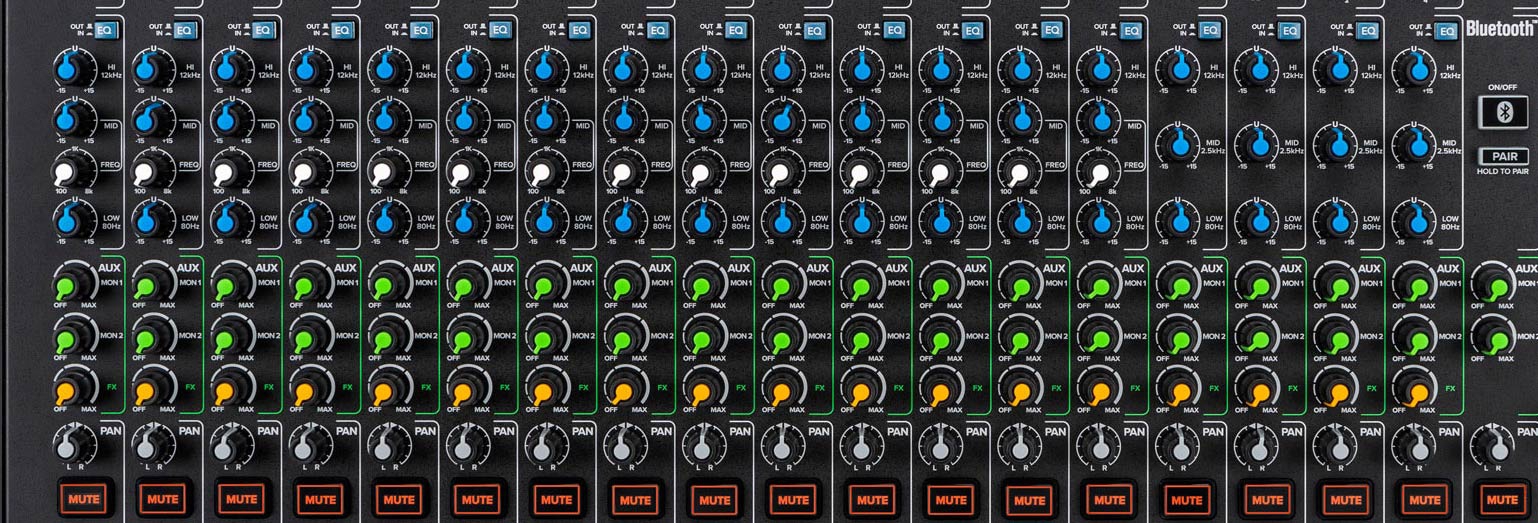The width and height of the screenshot is (1538, 523).
Task: Toggle EQ IN/OUT button on leftmost channel
Action: (105, 30)
